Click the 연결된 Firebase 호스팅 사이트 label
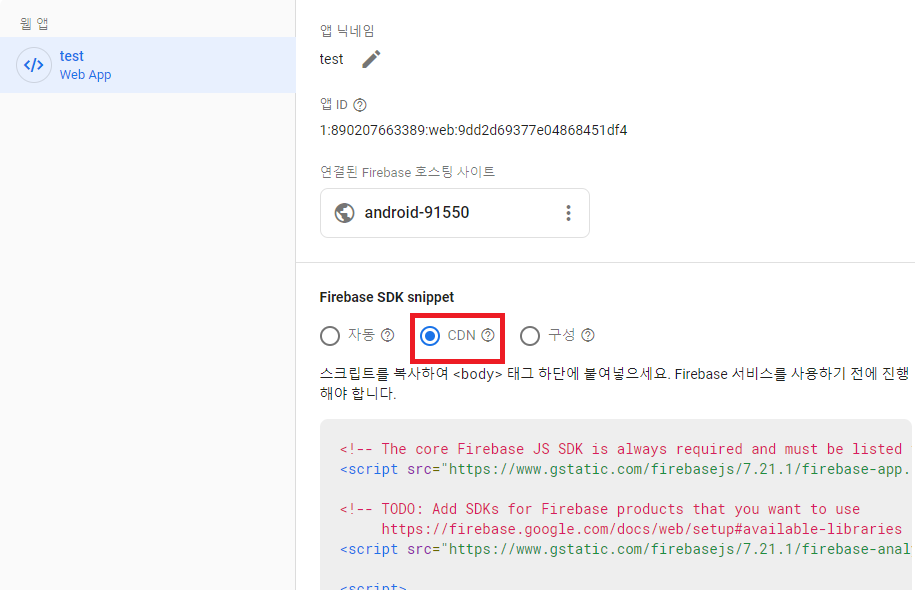Image resolution: width=915 pixels, height=594 pixels. pos(407,172)
